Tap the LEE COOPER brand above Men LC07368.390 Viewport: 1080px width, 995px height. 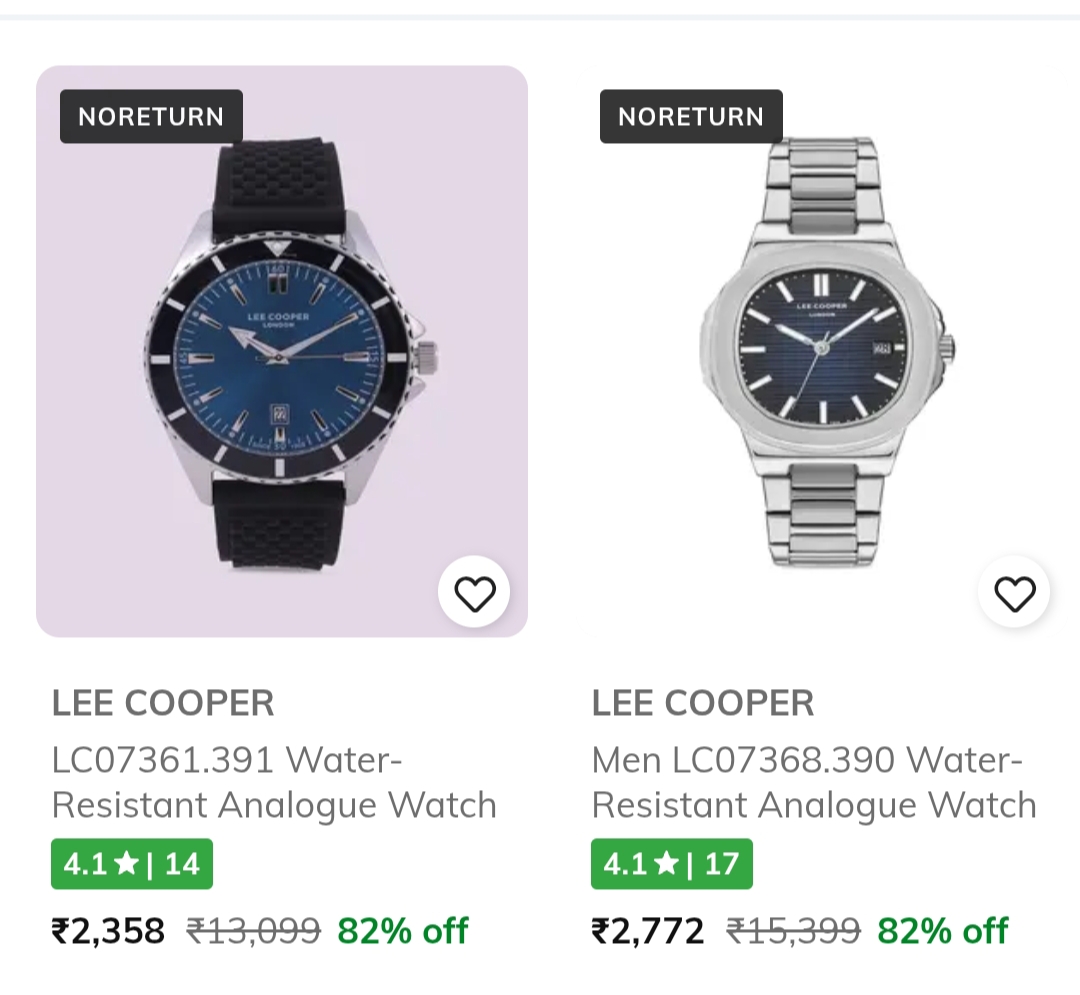(x=703, y=703)
